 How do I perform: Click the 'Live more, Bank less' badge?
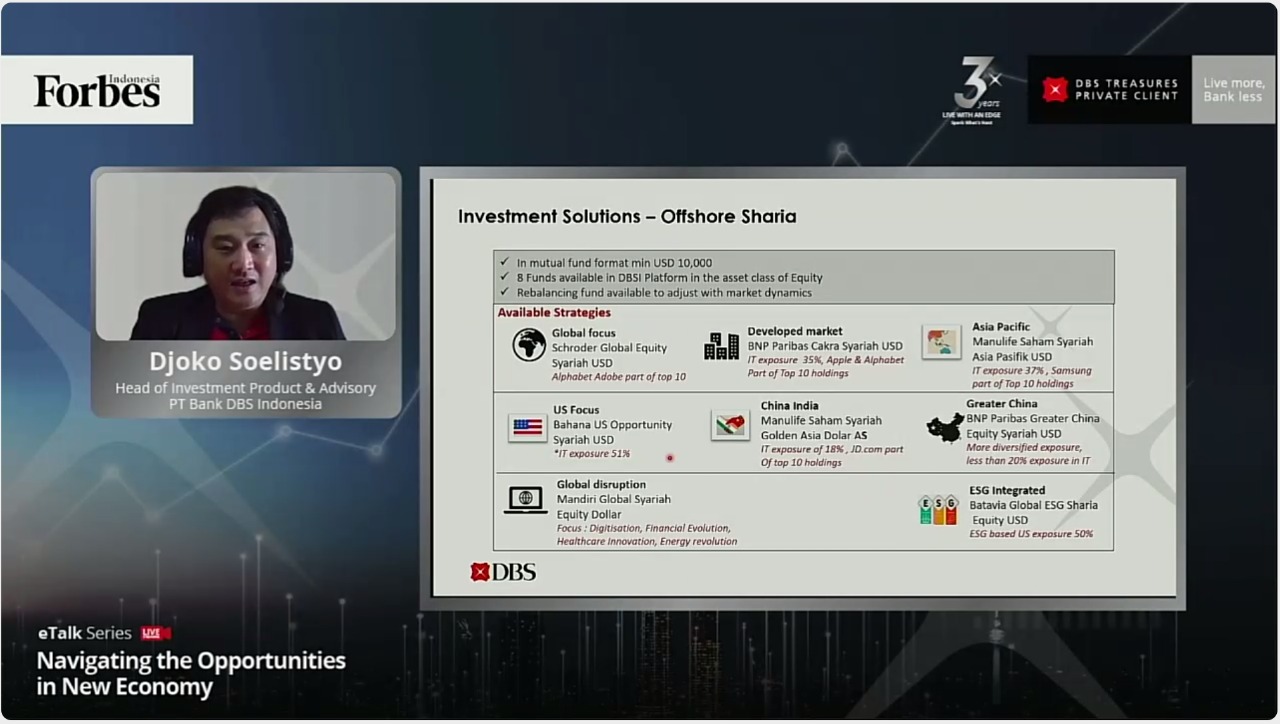click(x=1233, y=90)
